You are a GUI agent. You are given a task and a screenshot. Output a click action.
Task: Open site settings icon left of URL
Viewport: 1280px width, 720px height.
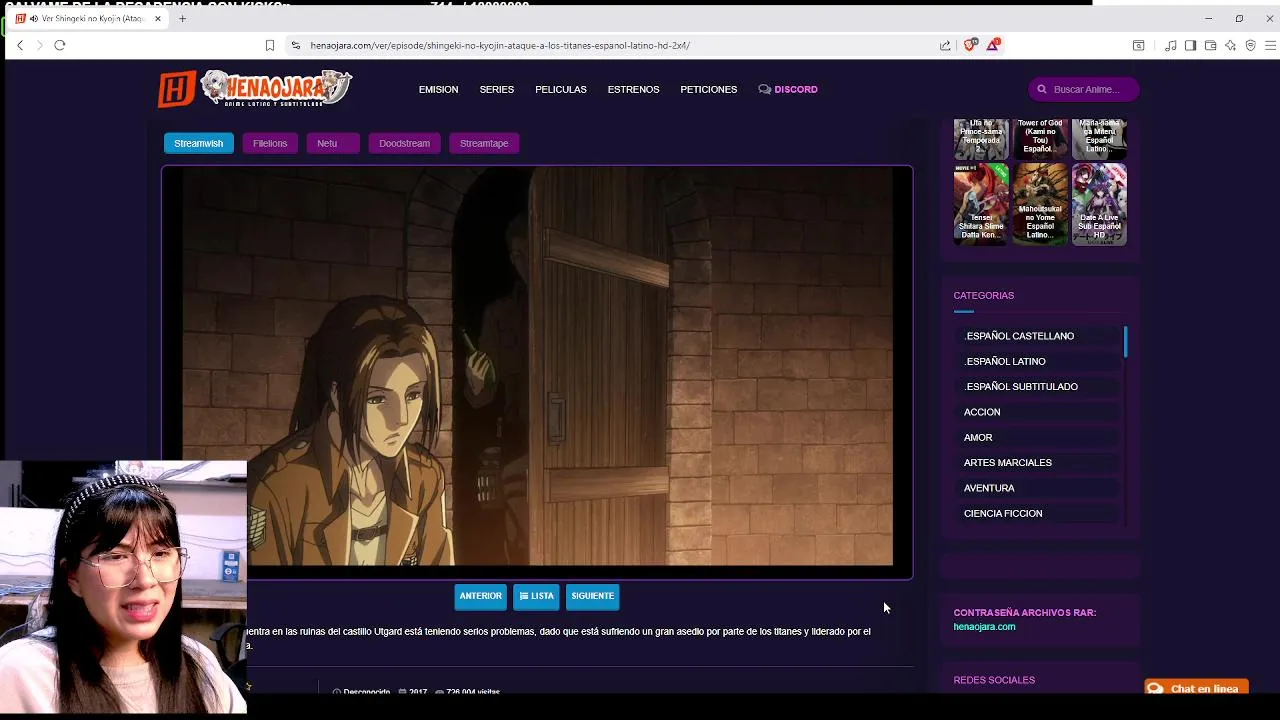(295, 45)
